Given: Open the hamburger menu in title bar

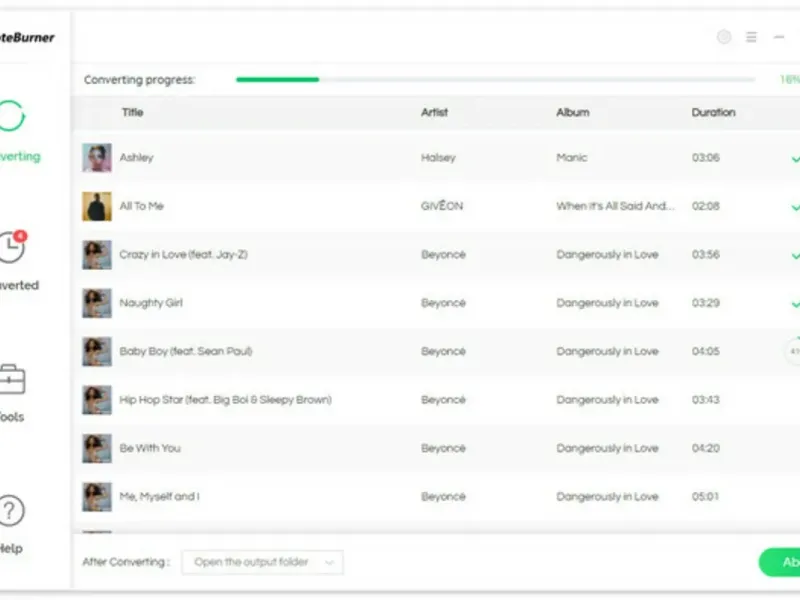Looking at the screenshot, I should click(752, 37).
